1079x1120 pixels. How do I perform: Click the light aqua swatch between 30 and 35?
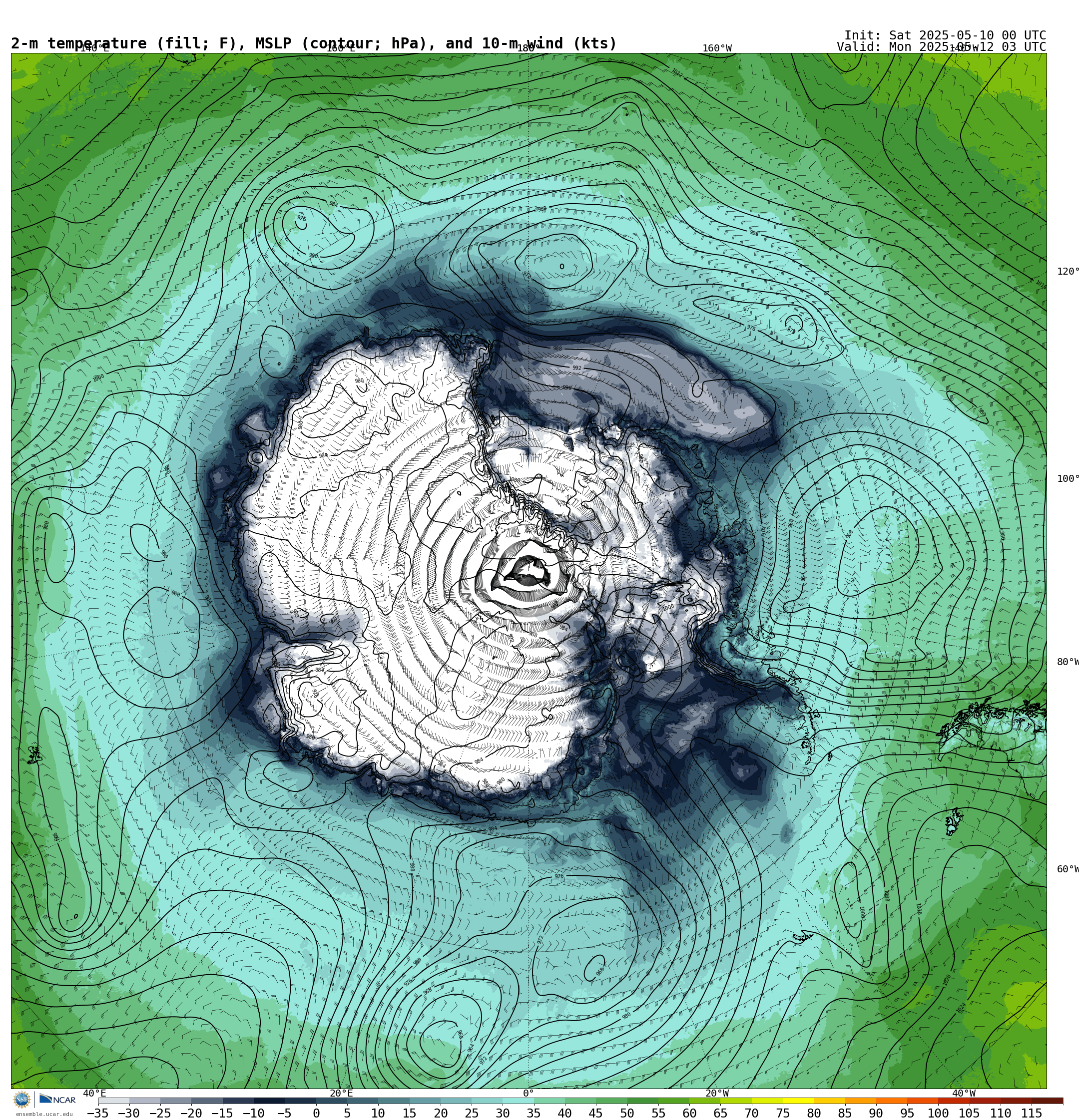[x=518, y=1101]
